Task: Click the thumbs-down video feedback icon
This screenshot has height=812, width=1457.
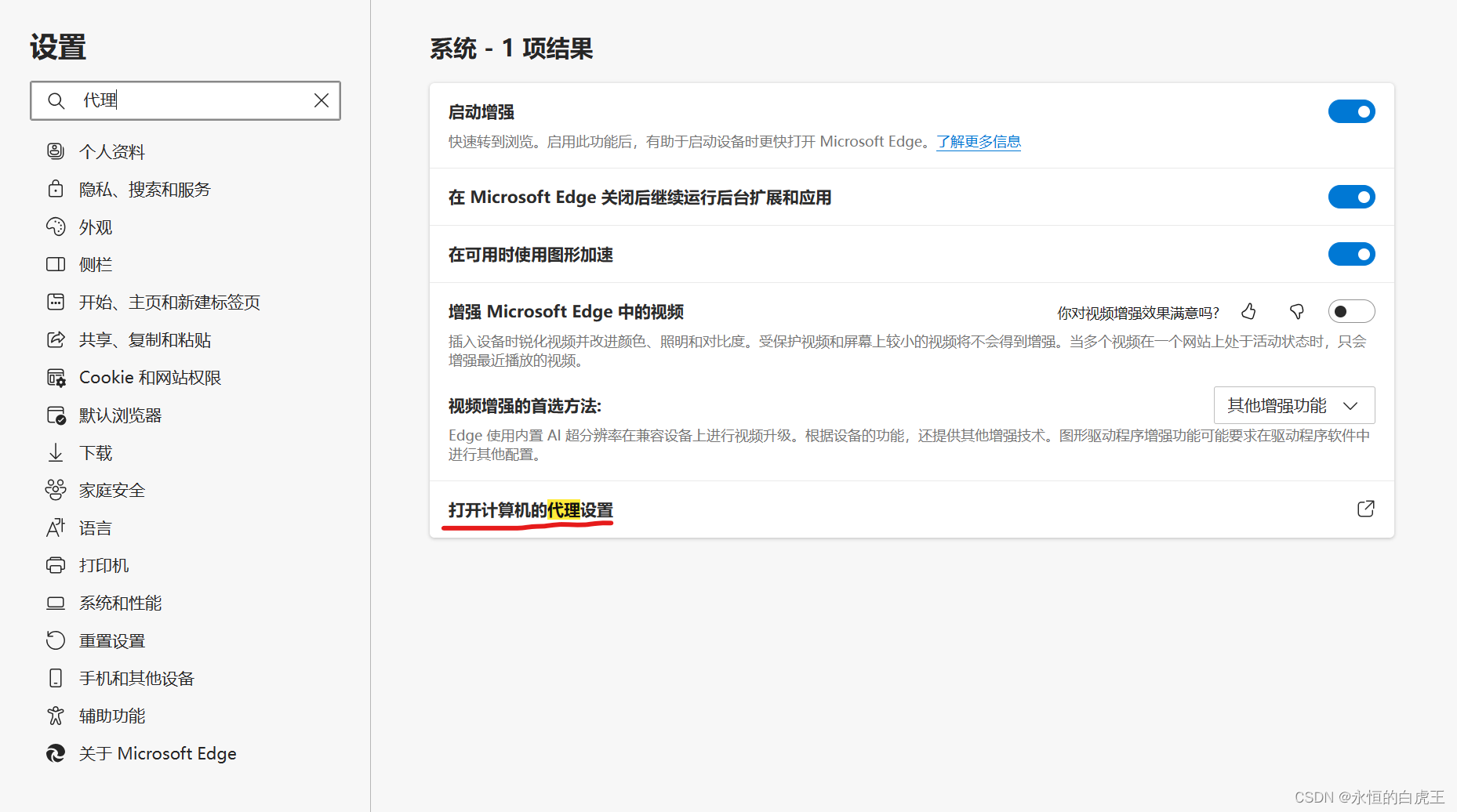Action: 1297,312
